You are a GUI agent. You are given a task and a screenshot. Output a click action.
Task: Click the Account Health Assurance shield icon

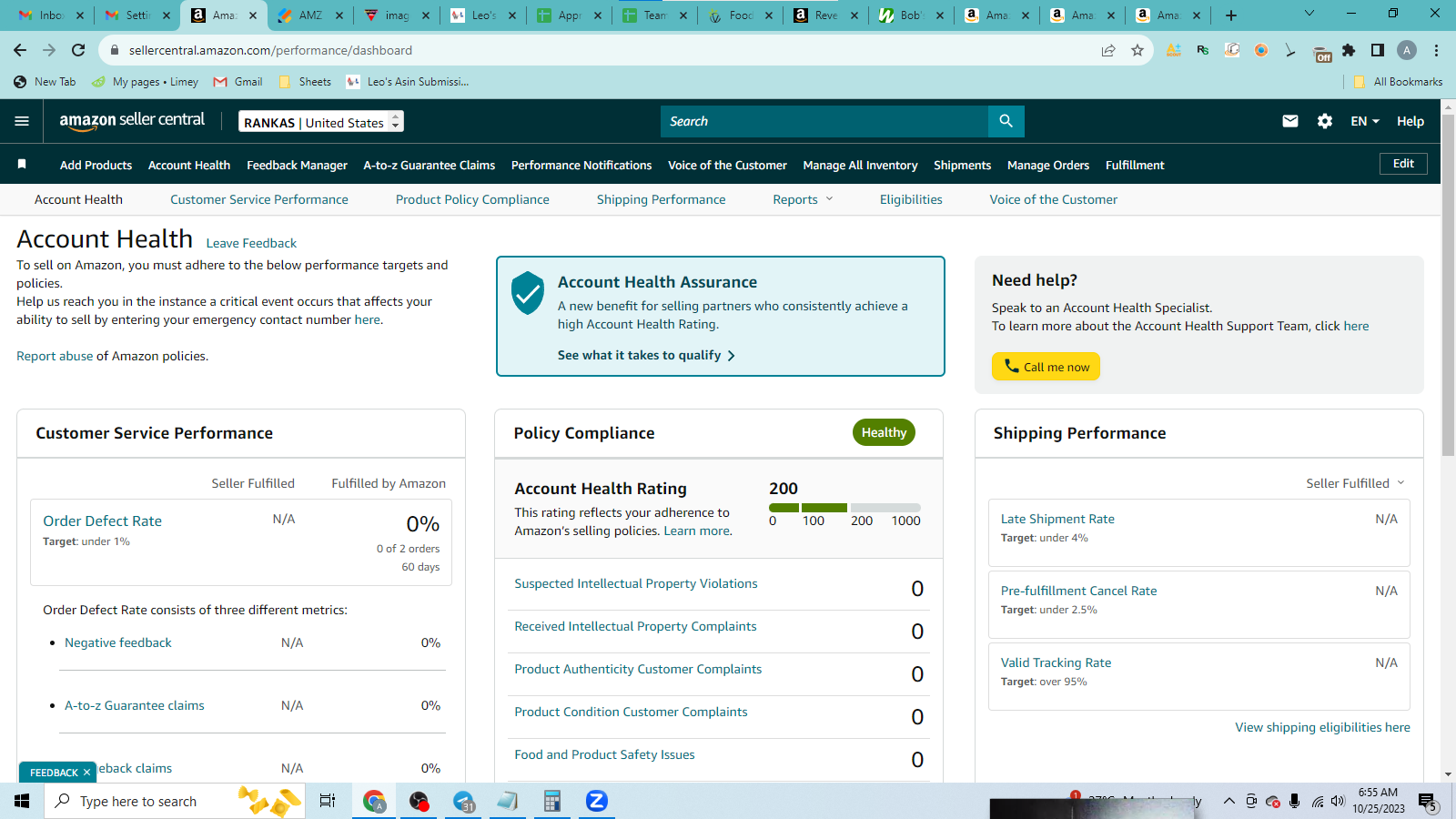click(528, 293)
